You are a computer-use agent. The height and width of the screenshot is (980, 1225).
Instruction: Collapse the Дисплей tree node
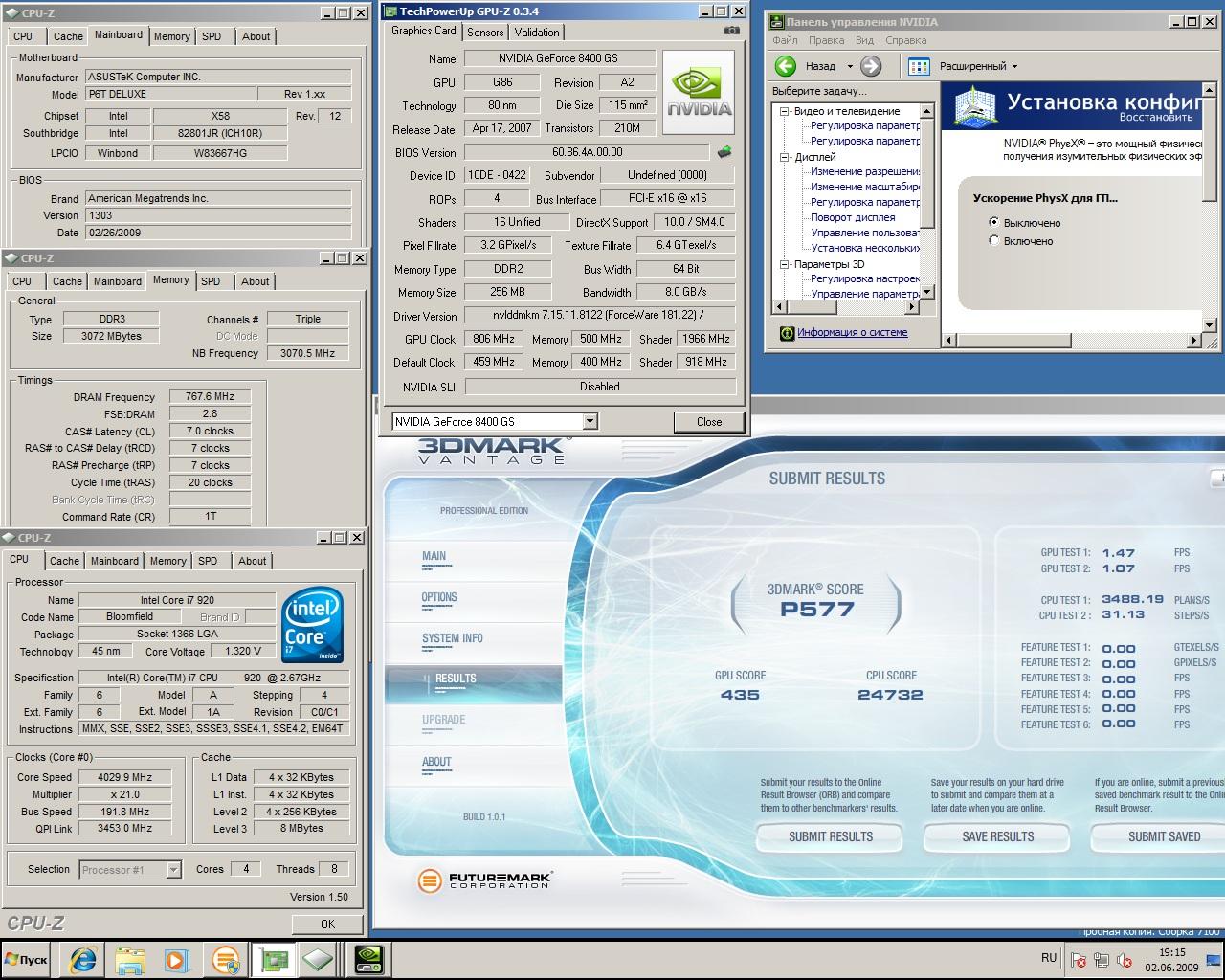(784, 157)
